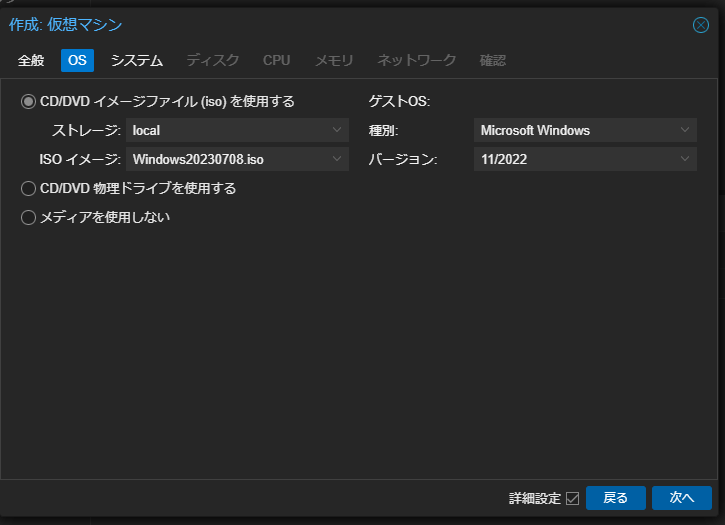This screenshot has height=525, width=725.
Task: Select the 確認 tab
Action: point(492,61)
